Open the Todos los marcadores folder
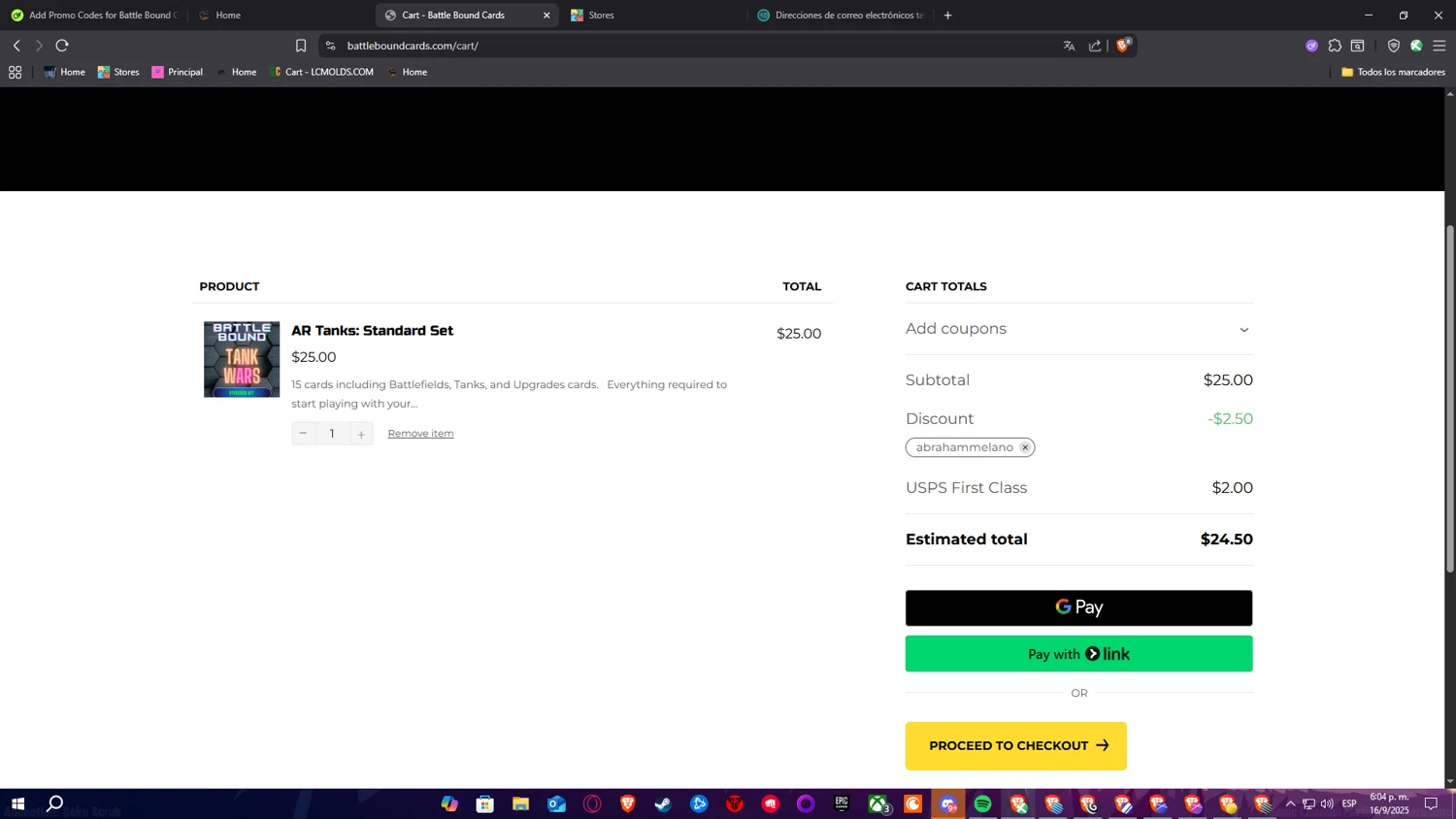The image size is (1456, 819). pyautogui.click(x=1393, y=72)
